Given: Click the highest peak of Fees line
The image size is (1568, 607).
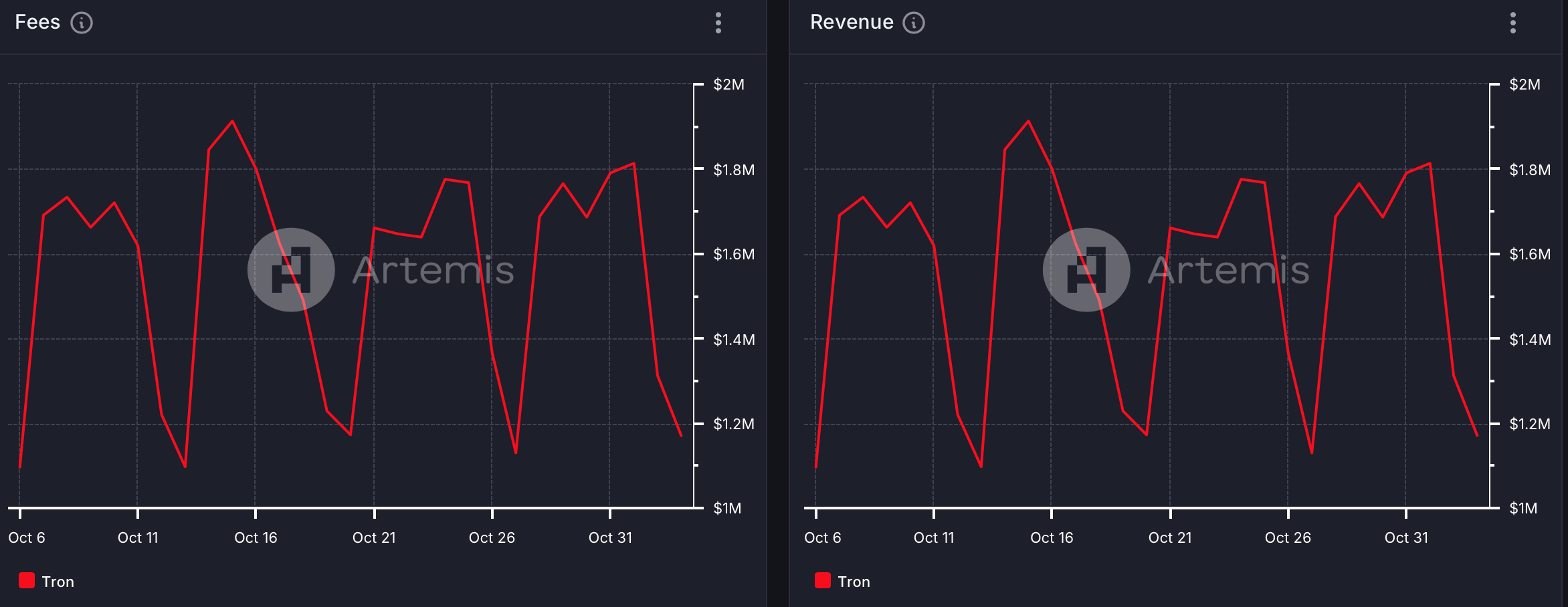Looking at the screenshot, I should (232, 122).
